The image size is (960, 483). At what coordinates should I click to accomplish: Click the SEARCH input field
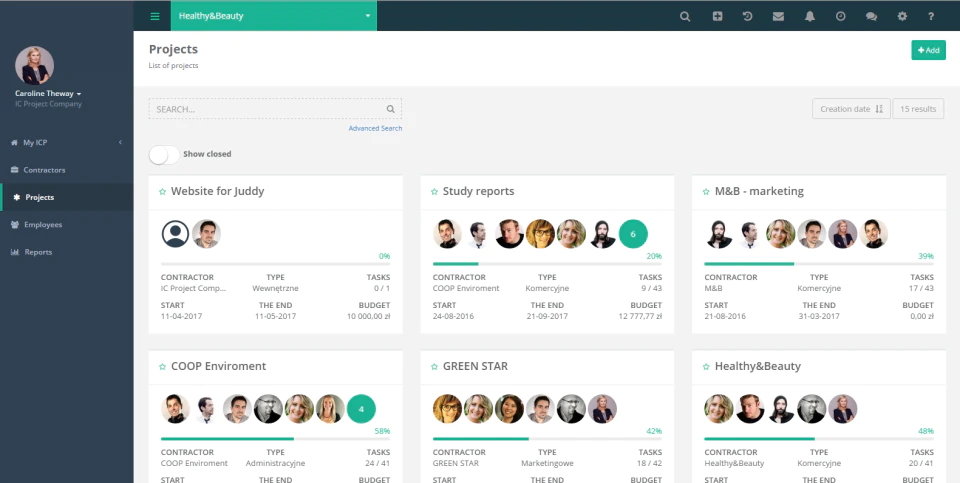tap(275, 109)
